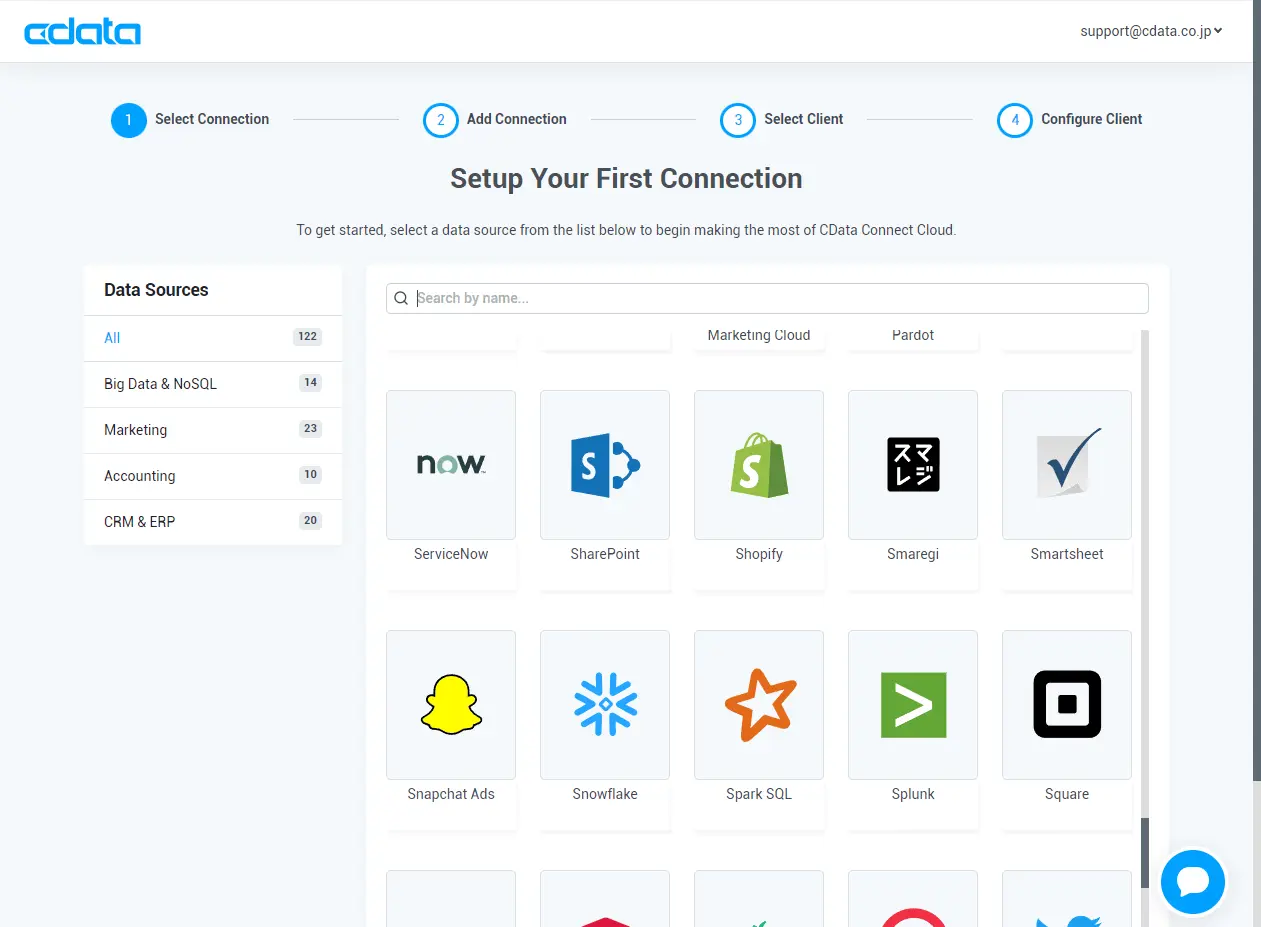Open the Smartsheet checkmark icon
Viewport: 1261px width, 927px height.
click(x=1067, y=464)
